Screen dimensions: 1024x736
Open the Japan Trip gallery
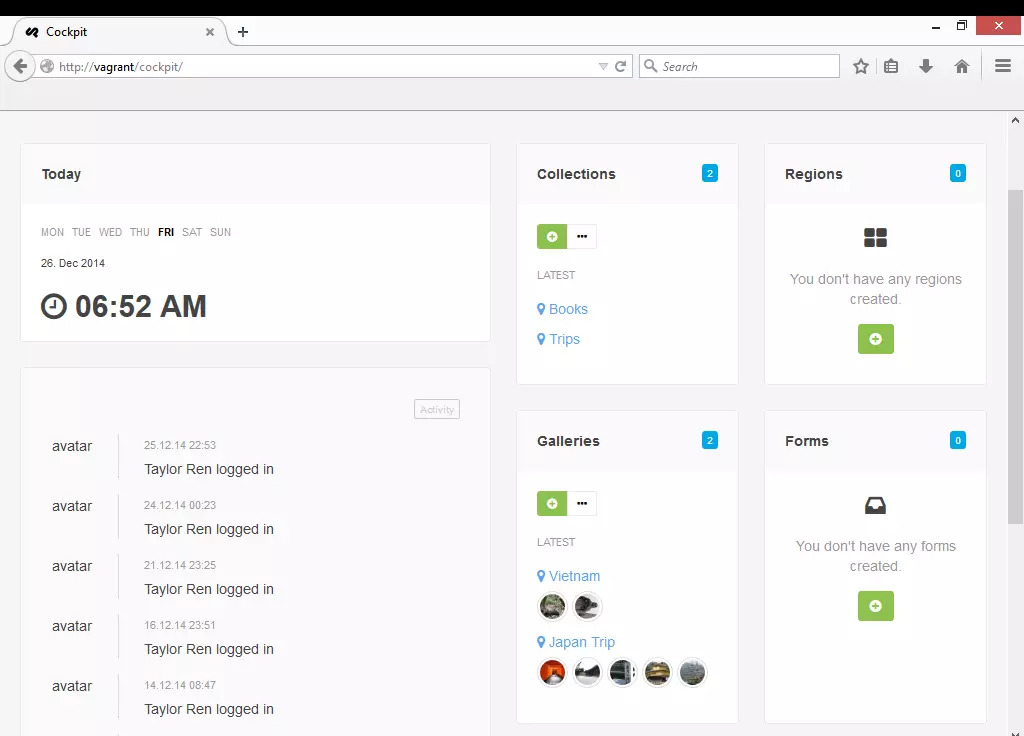click(581, 641)
